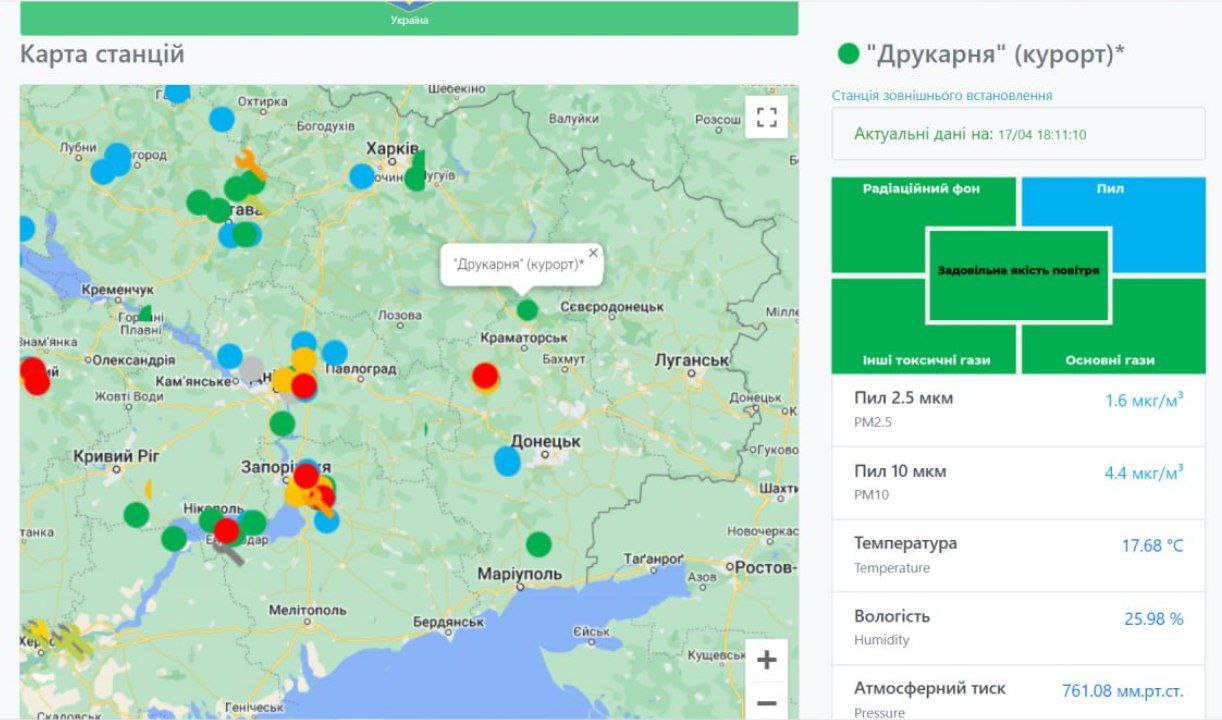Click the Пил 10 мкм row
Screen dimensions: 1222x720
click(1019, 482)
